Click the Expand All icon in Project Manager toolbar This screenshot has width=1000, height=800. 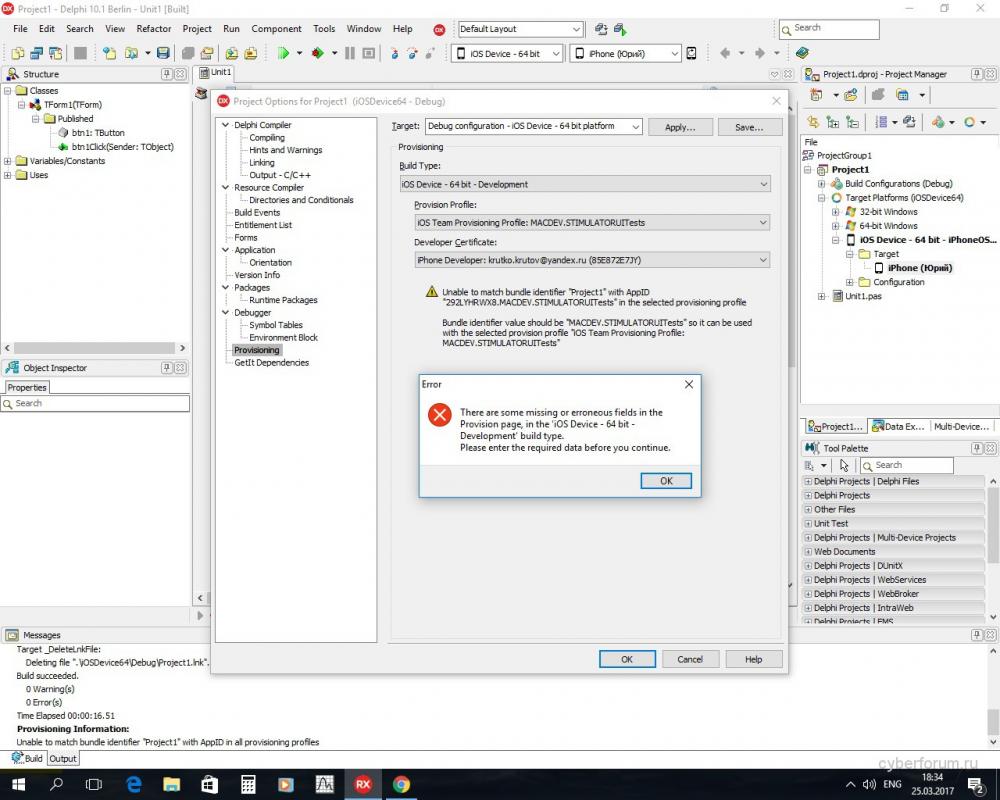coord(832,122)
